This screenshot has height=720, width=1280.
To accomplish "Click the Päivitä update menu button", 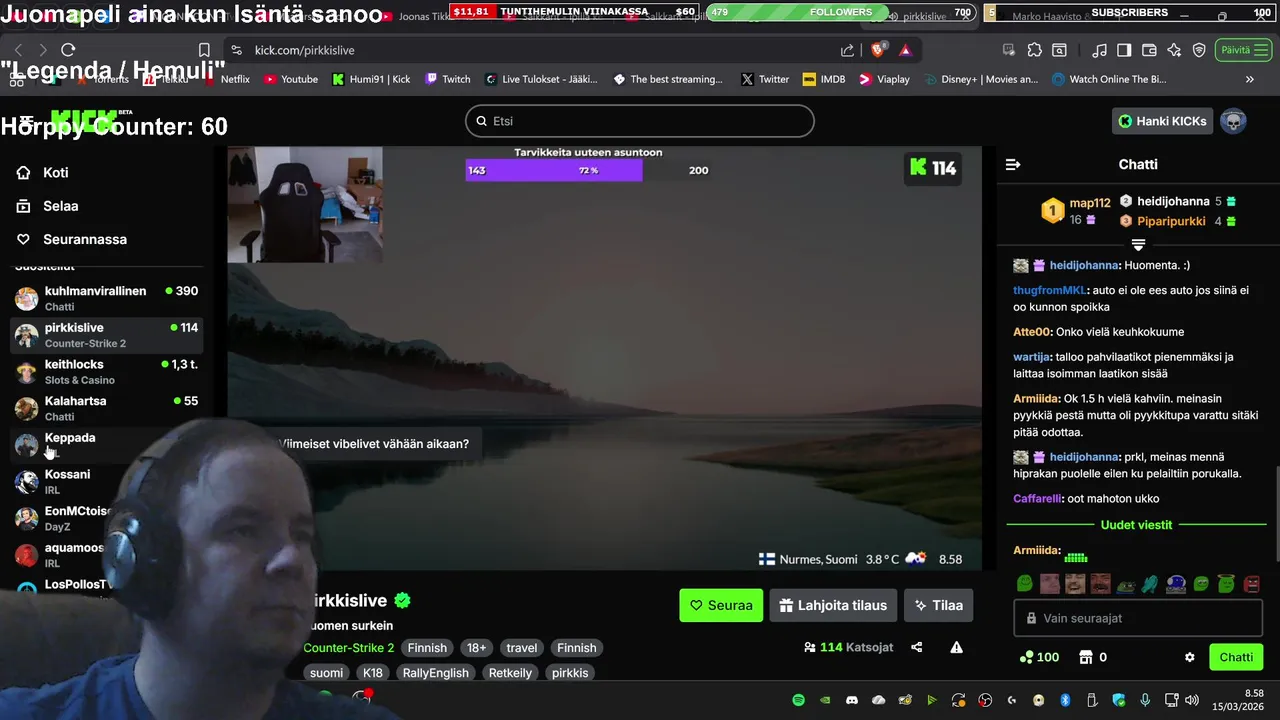I will [x=1244, y=50].
